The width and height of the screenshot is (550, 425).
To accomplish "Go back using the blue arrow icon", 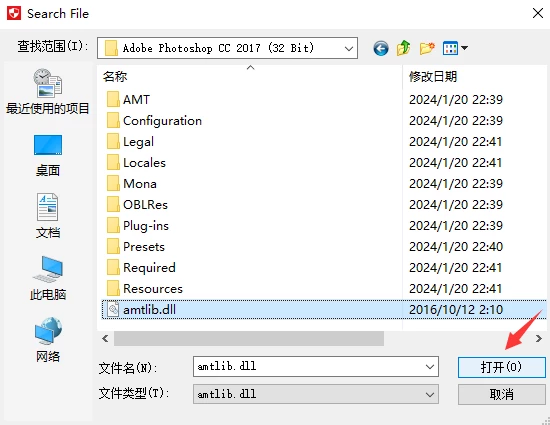I will [381, 48].
